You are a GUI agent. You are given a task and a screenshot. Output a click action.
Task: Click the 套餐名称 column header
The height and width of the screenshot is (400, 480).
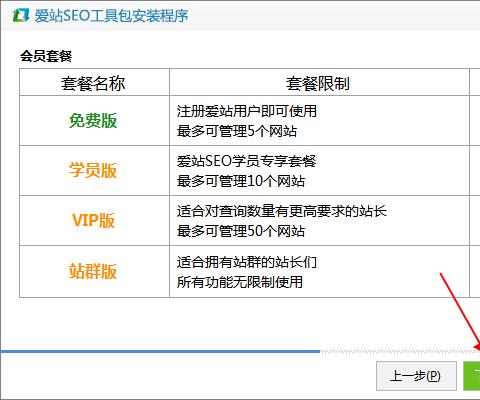93,83
